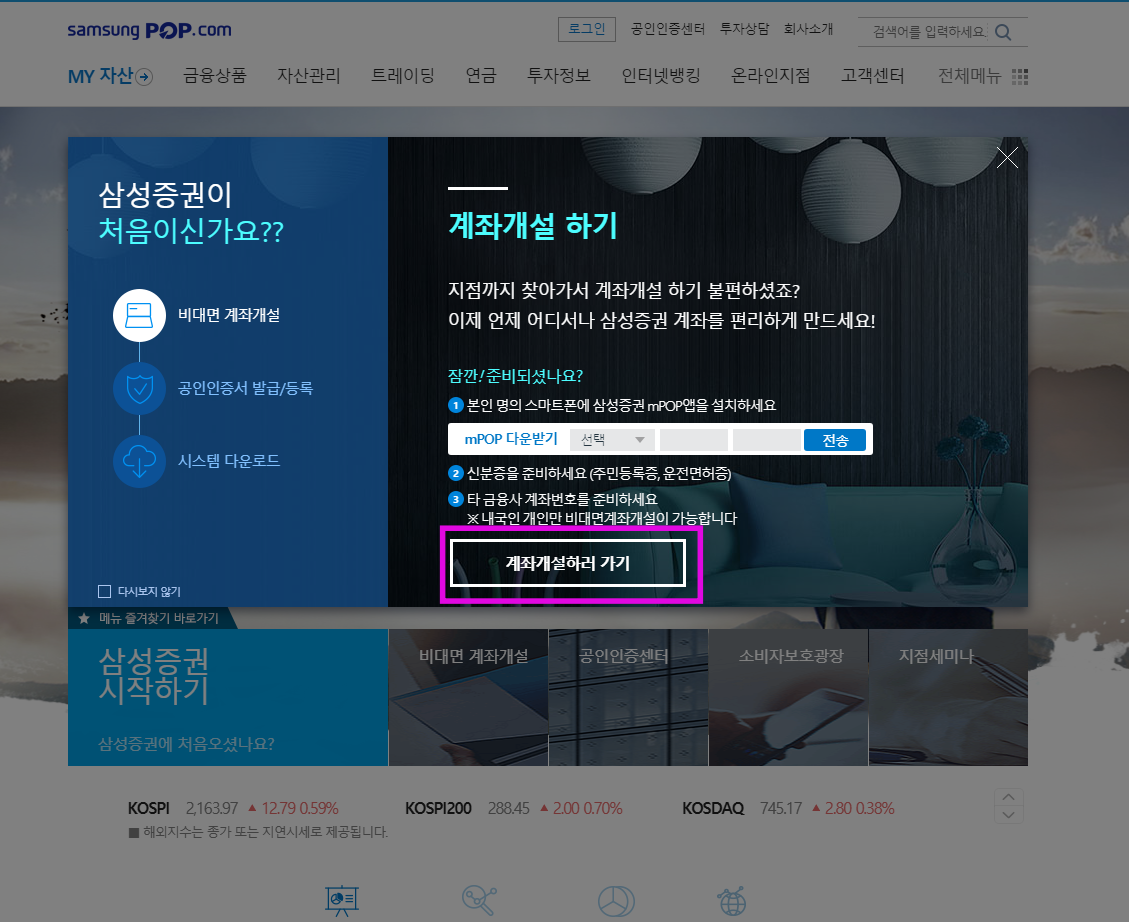Click the MY 자산 arrow icon

(145, 77)
